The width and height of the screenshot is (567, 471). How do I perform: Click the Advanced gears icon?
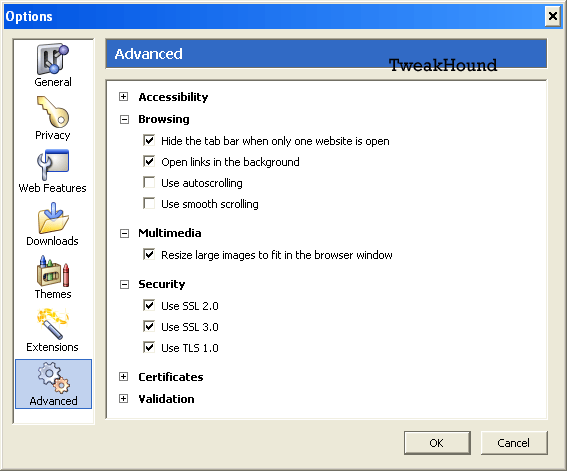pyautogui.click(x=54, y=377)
